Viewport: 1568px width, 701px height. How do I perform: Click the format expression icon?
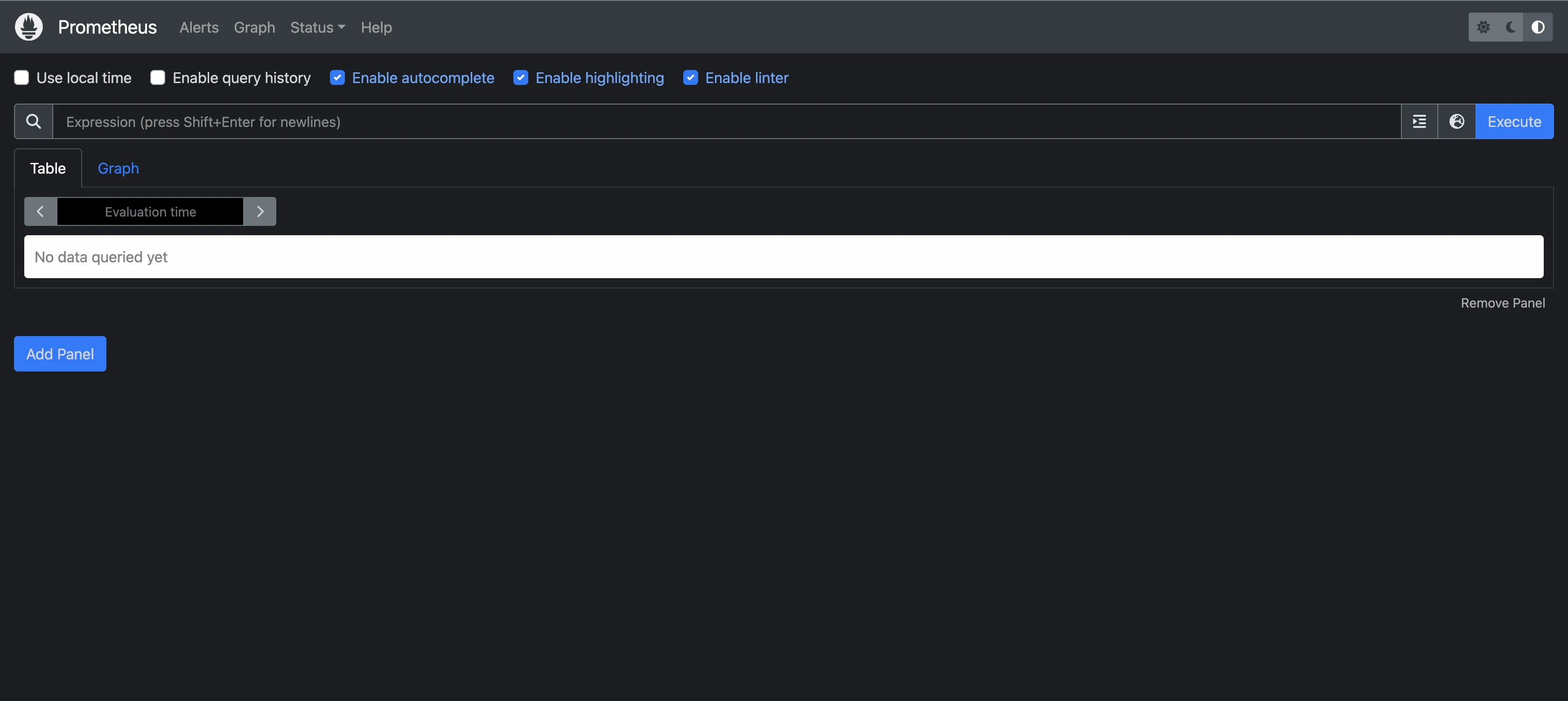[1420, 122]
